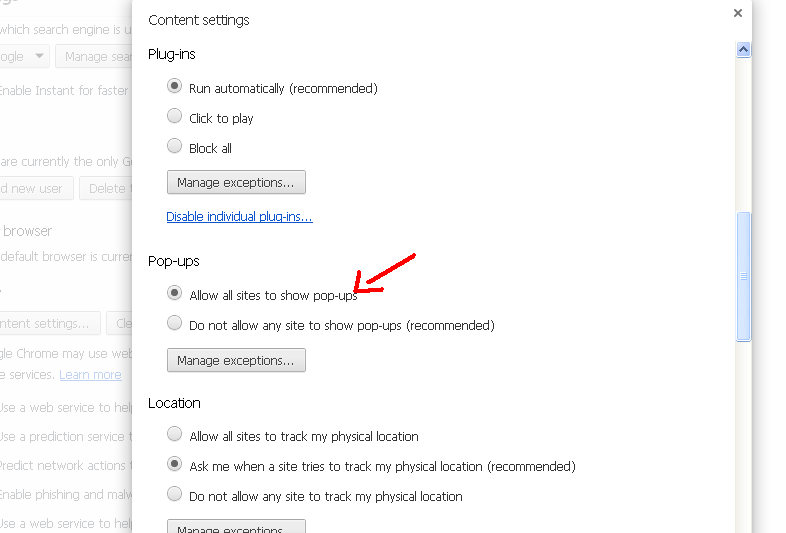
Task: Follow the Learn more link
Action: click(90, 375)
